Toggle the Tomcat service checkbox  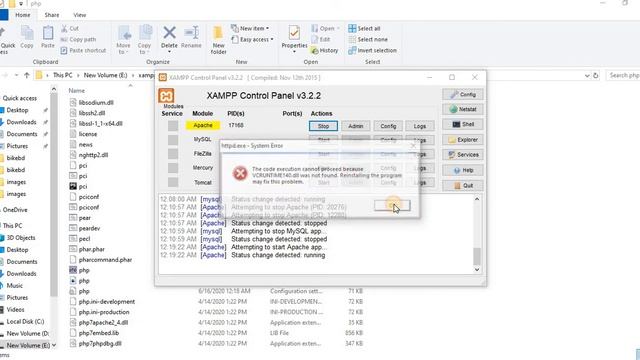pos(173,182)
